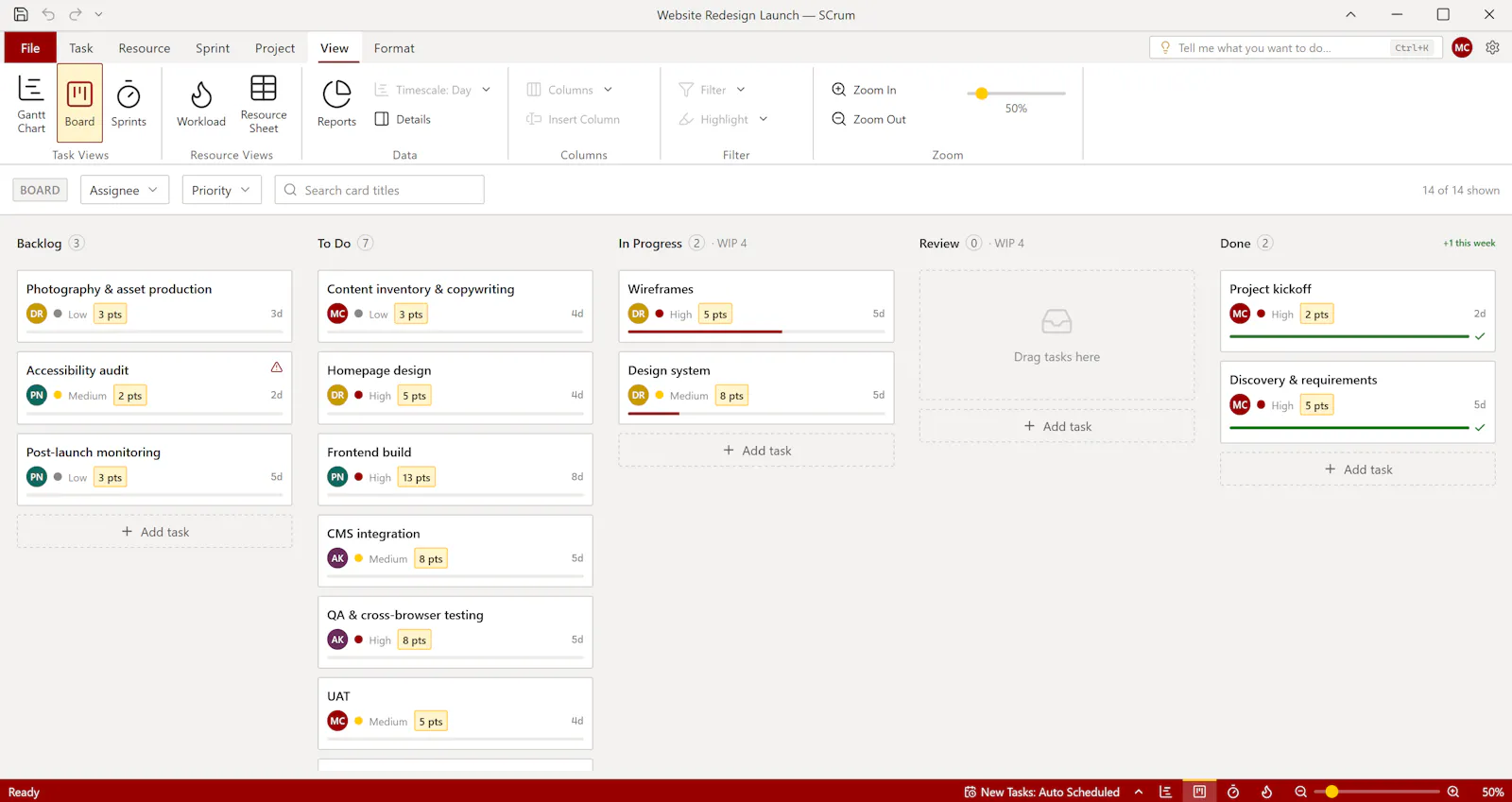This screenshot has height=802, width=1512.
Task: Open the Design system card
Action: click(756, 387)
